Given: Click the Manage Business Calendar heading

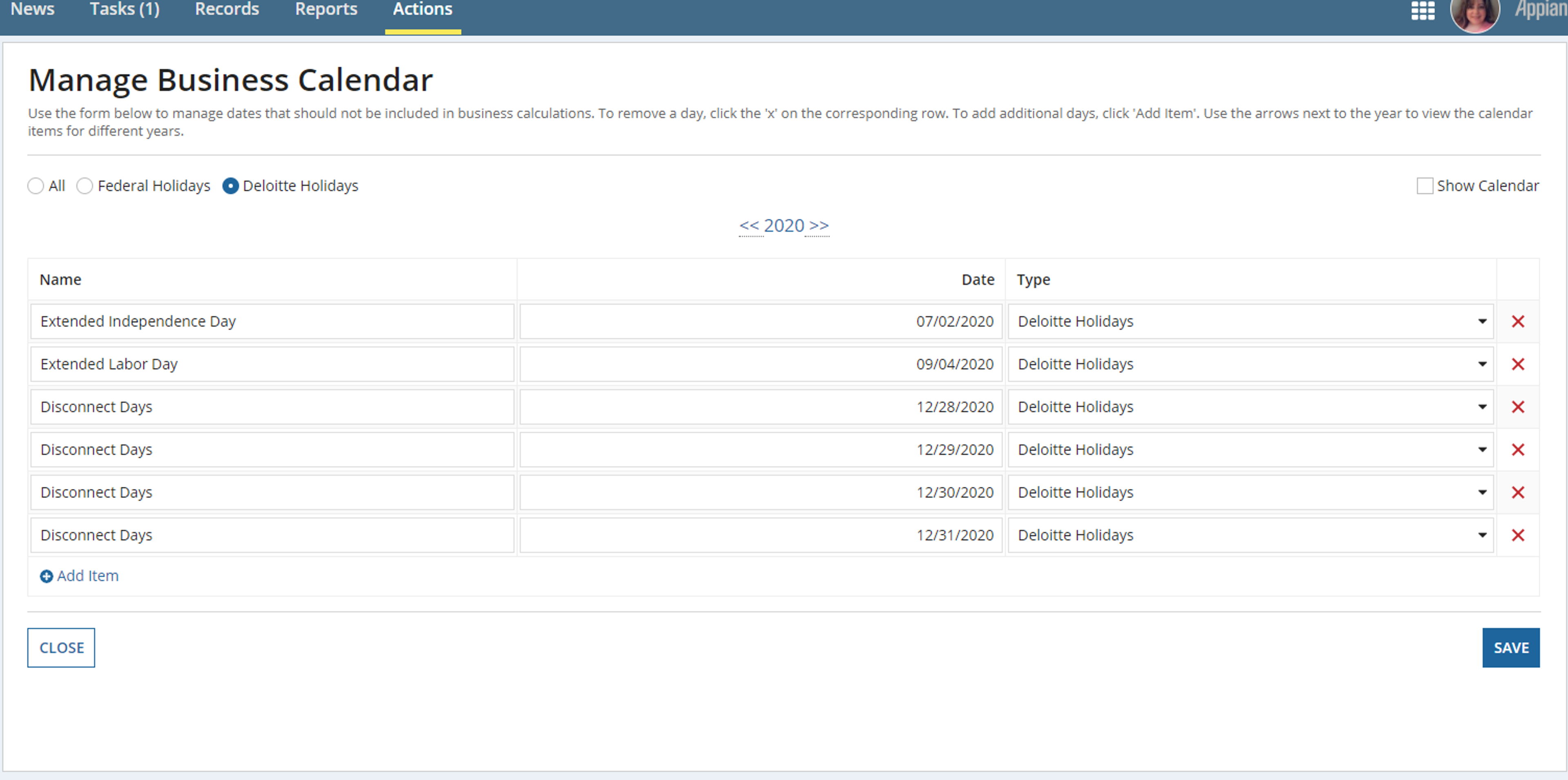Looking at the screenshot, I should [x=231, y=80].
